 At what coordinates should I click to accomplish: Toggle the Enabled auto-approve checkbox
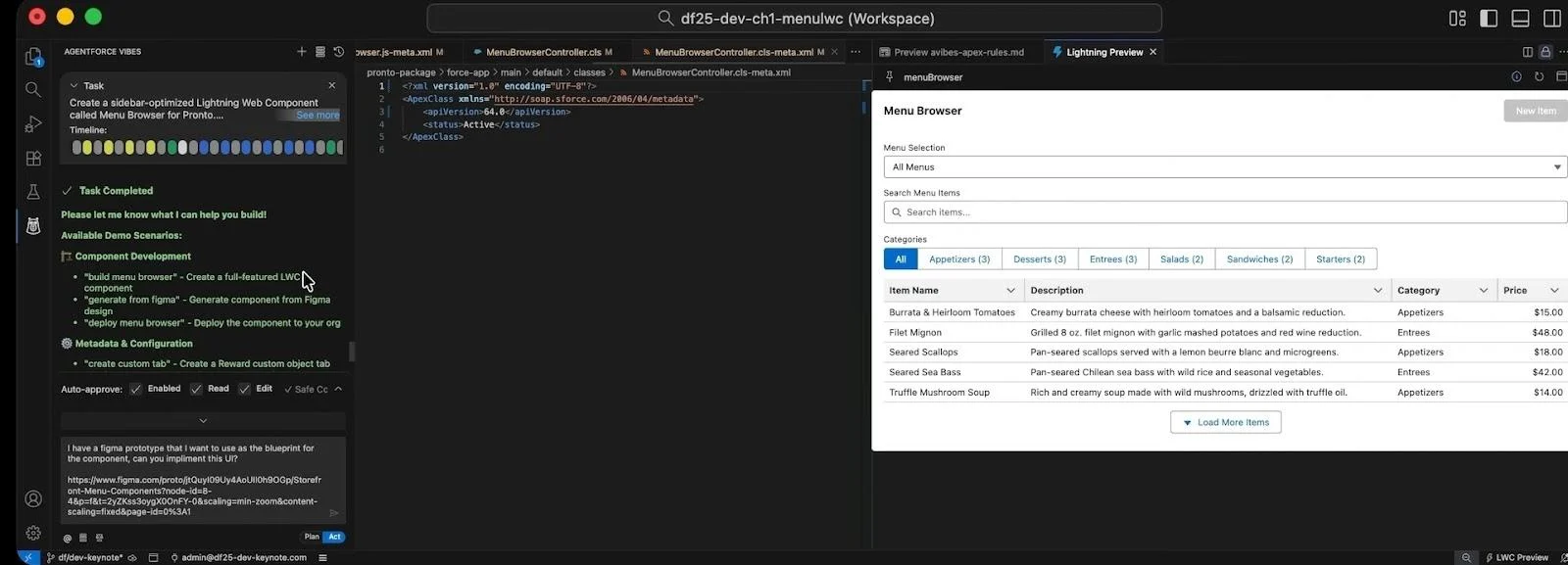click(x=136, y=389)
